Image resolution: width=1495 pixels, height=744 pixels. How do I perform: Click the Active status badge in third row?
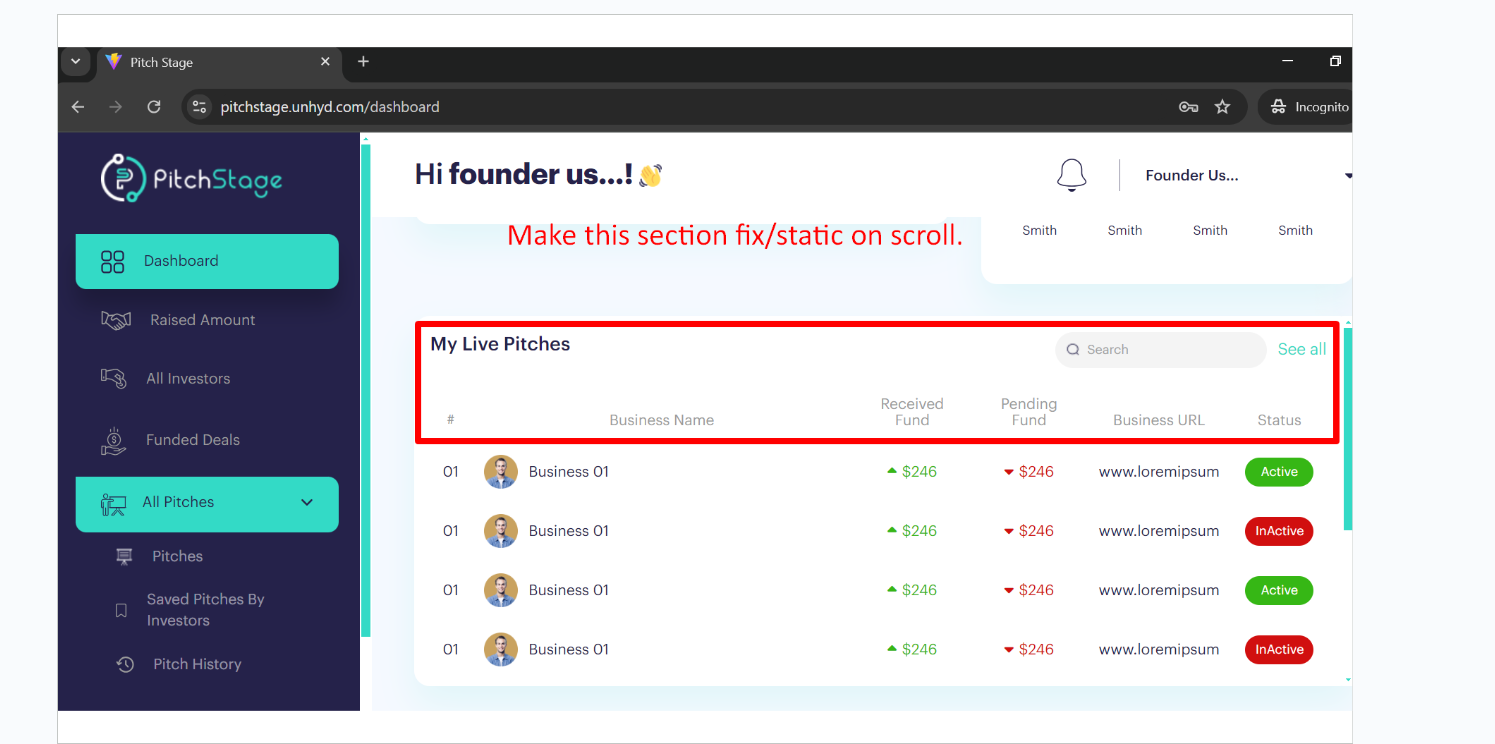pos(1279,590)
